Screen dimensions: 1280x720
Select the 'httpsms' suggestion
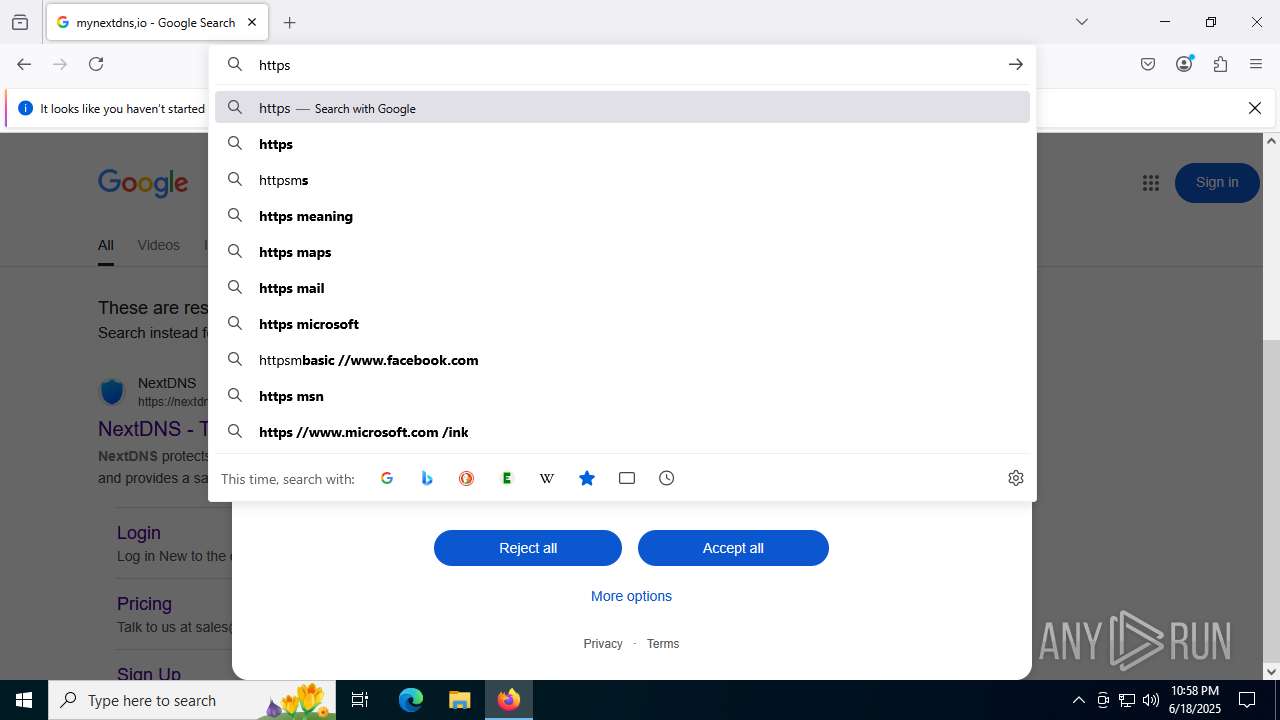pos(622,180)
